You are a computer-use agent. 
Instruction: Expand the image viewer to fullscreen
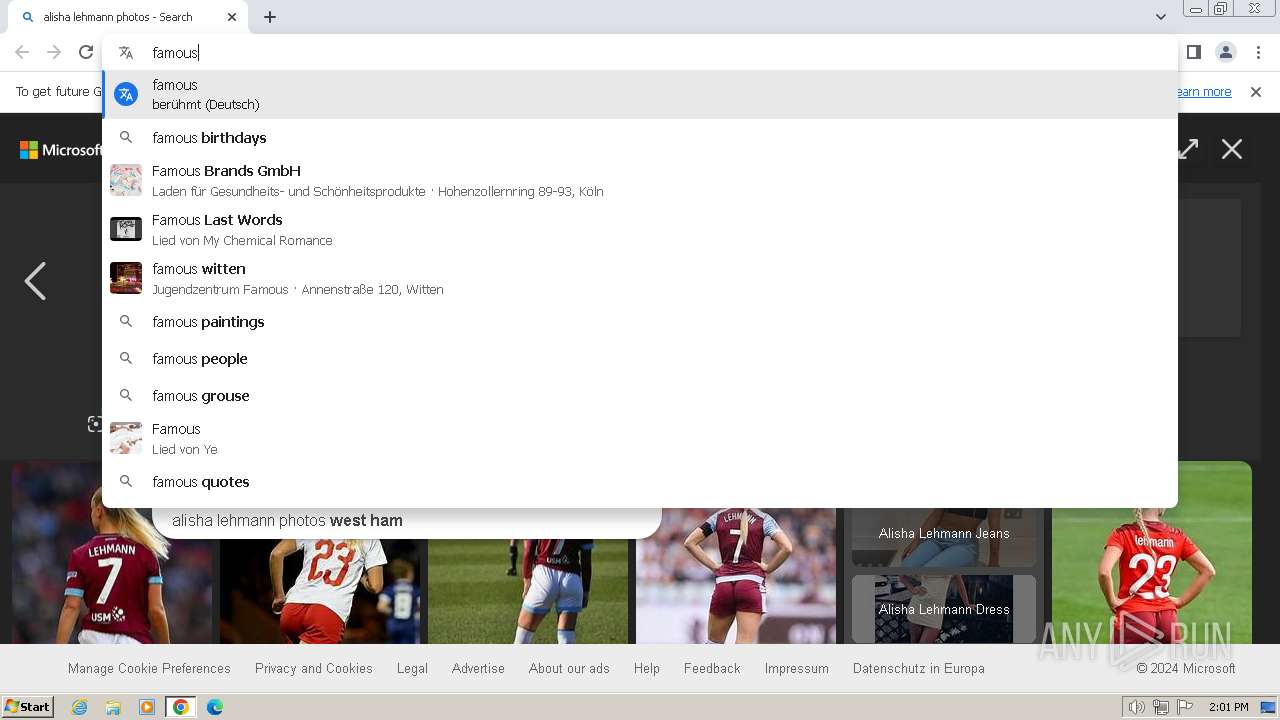[x=1188, y=149]
